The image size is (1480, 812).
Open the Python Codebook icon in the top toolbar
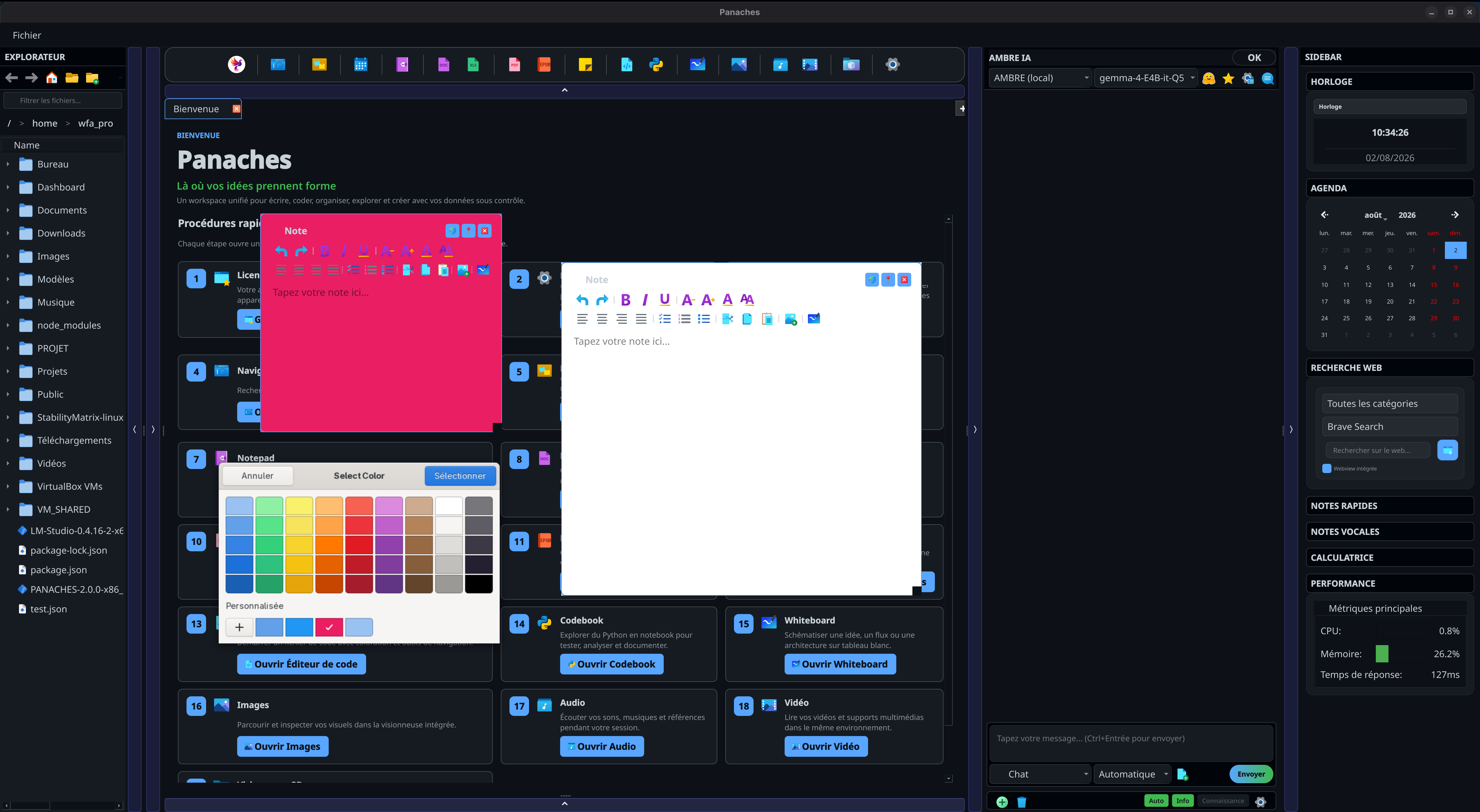(656, 64)
